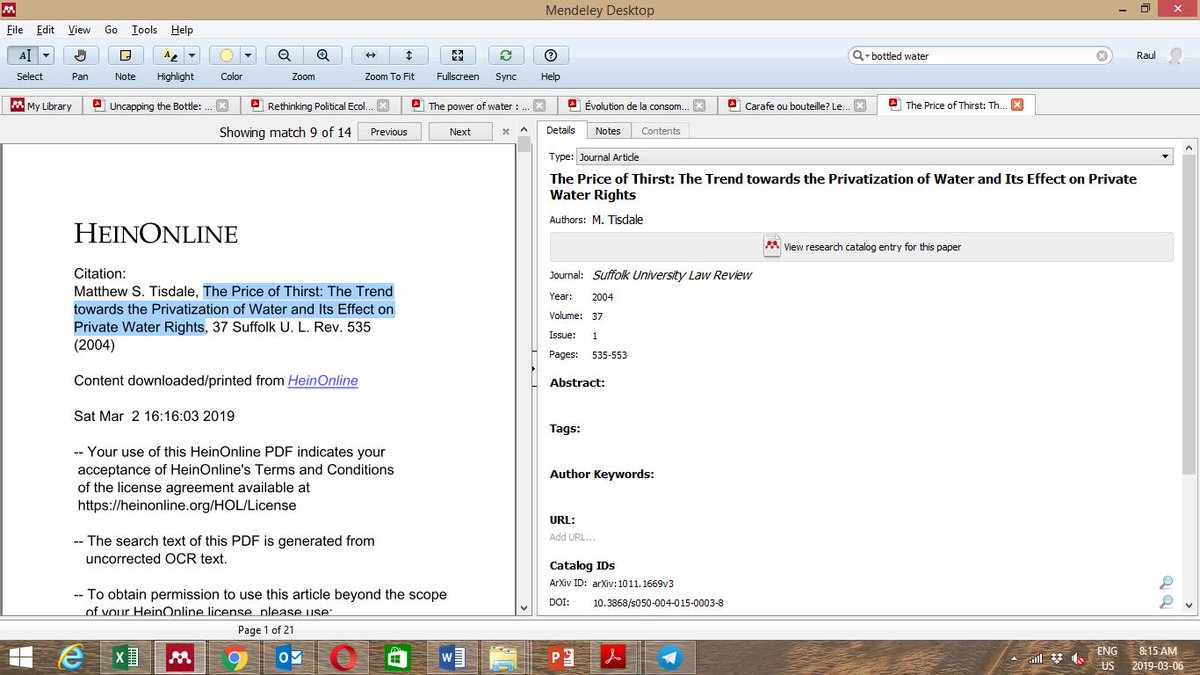The width and height of the screenshot is (1200, 675).
Task: Sync the Mendeley library
Action: click(x=506, y=56)
